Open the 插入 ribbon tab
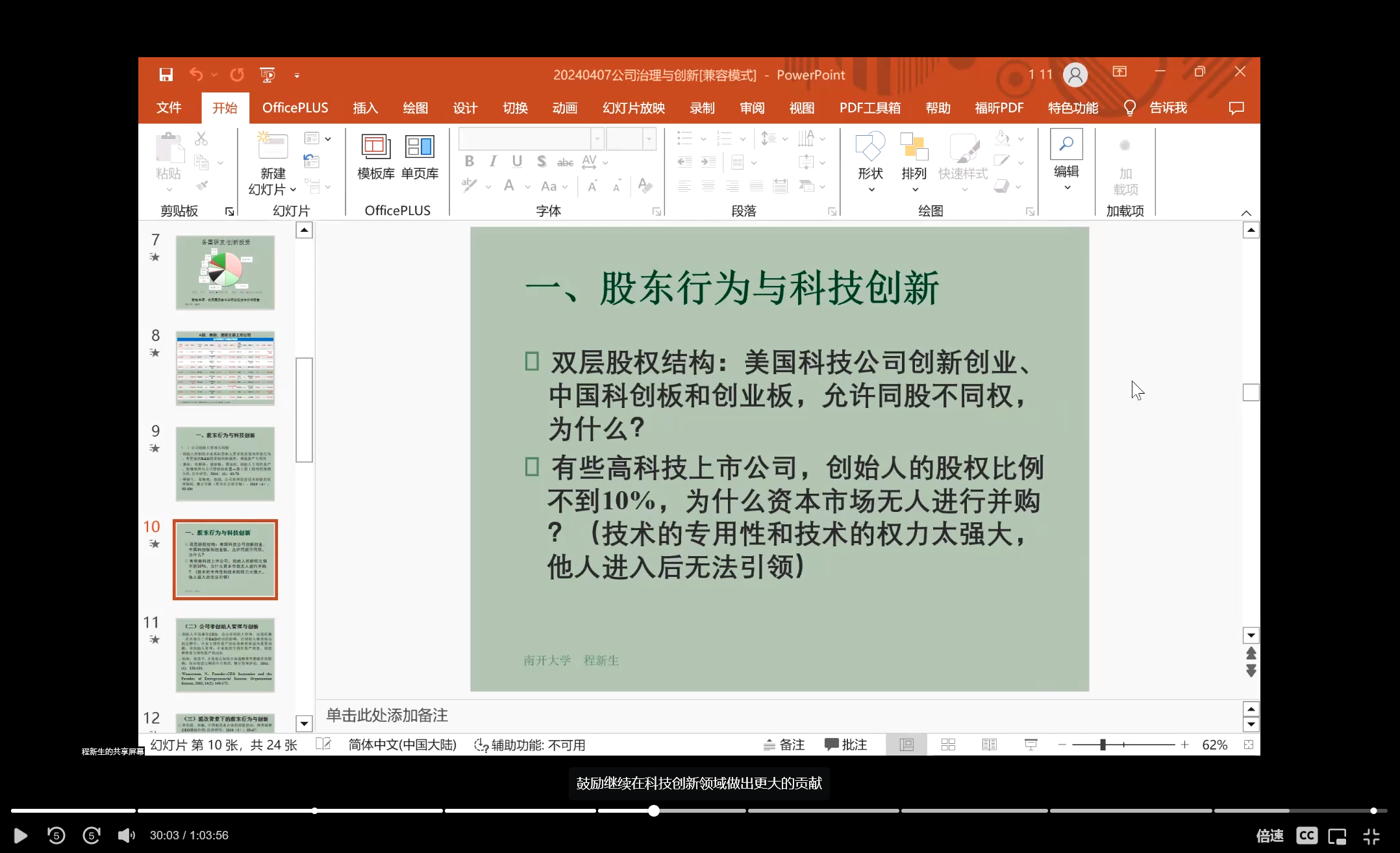The image size is (1400, 853). point(365,108)
